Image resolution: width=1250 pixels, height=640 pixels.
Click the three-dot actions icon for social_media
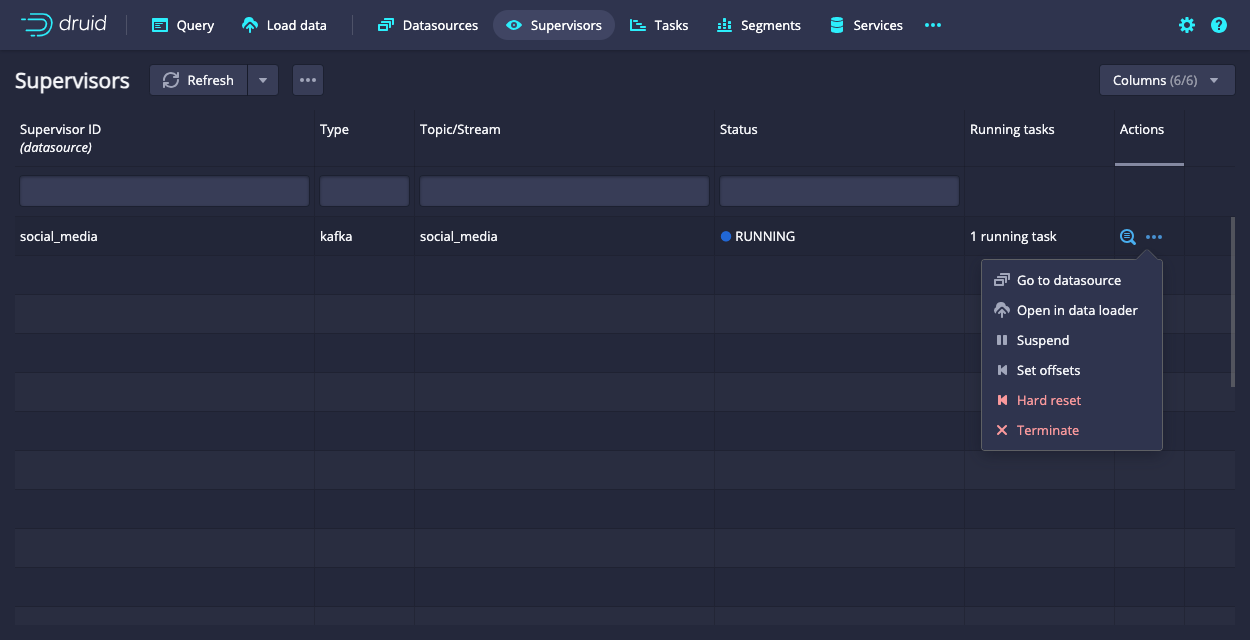[x=1154, y=237]
